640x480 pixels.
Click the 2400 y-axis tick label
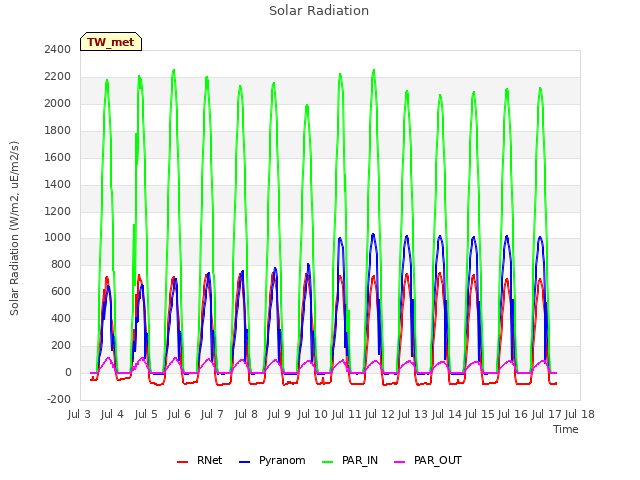pyautogui.click(x=58, y=50)
